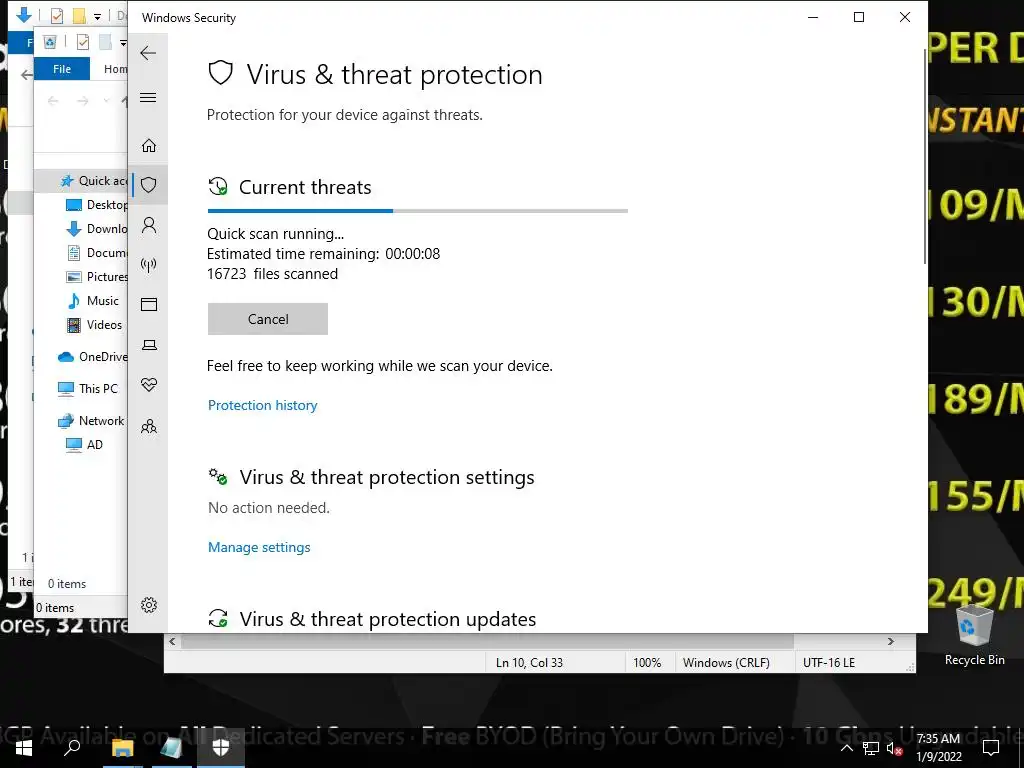1024x768 pixels.
Task: Select OneDrive in File Explorer navigation pane
Action: [93, 357]
